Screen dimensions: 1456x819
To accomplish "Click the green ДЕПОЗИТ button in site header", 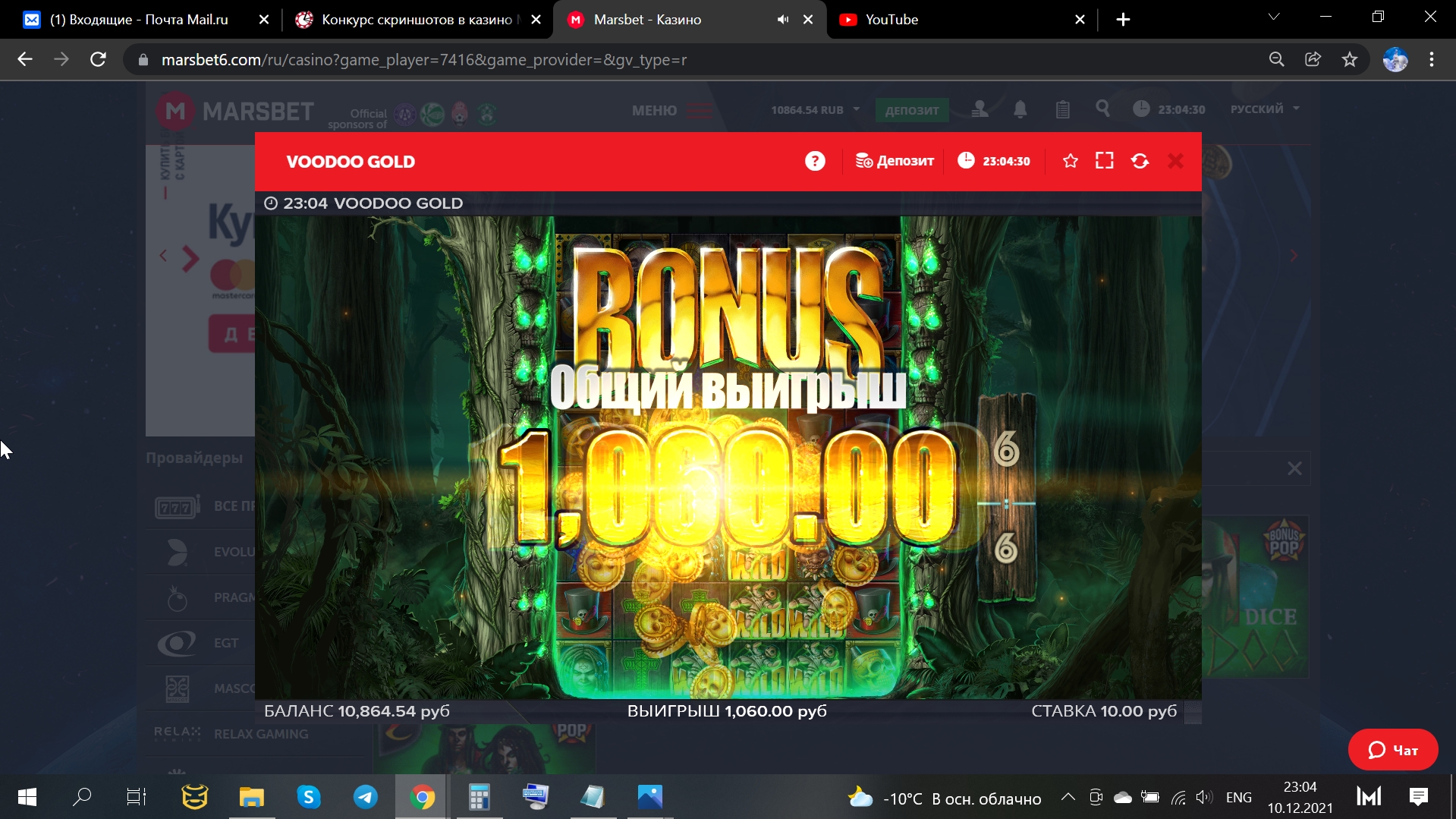I will 911,110.
